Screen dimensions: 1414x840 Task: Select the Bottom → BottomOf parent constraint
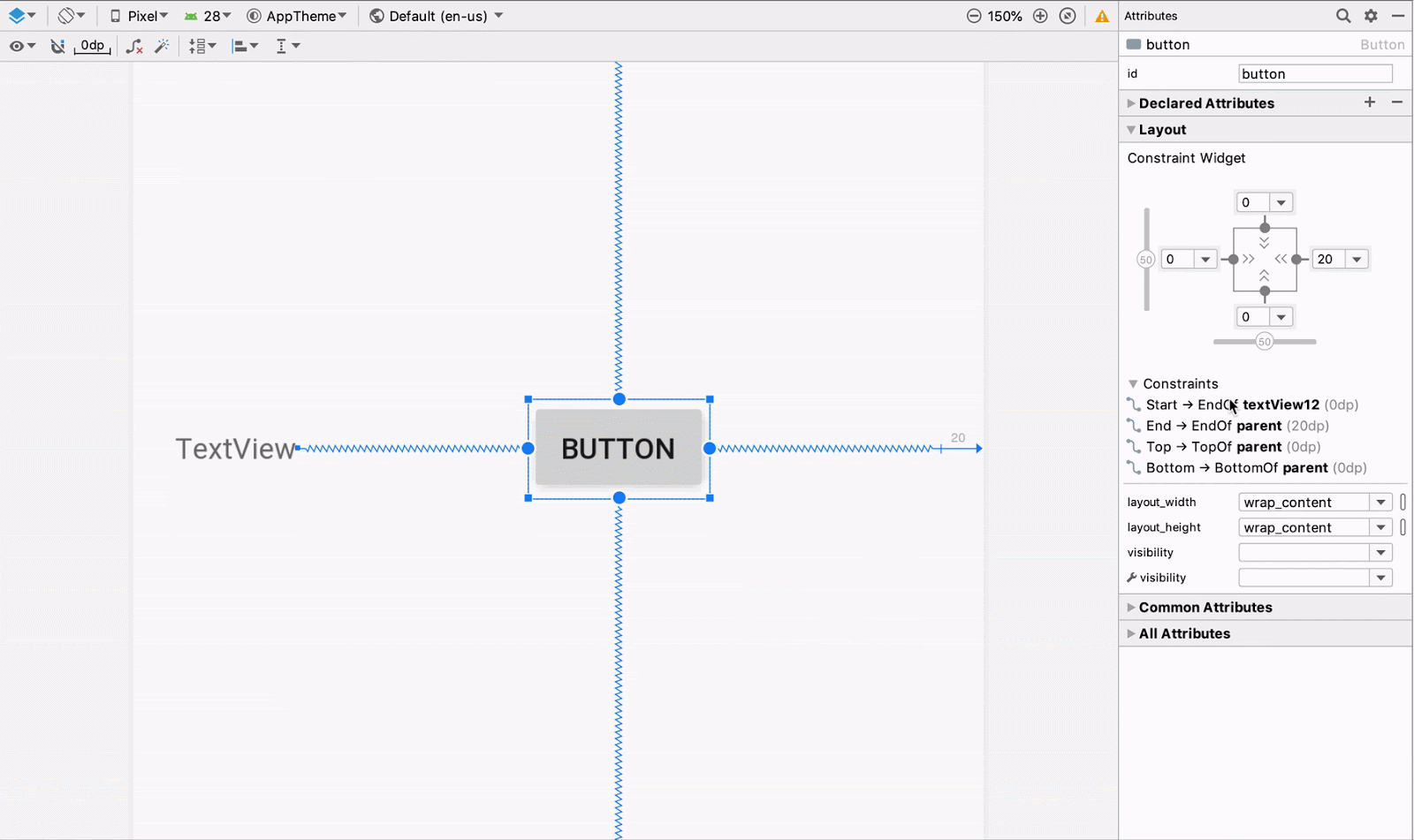pos(1256,468)
